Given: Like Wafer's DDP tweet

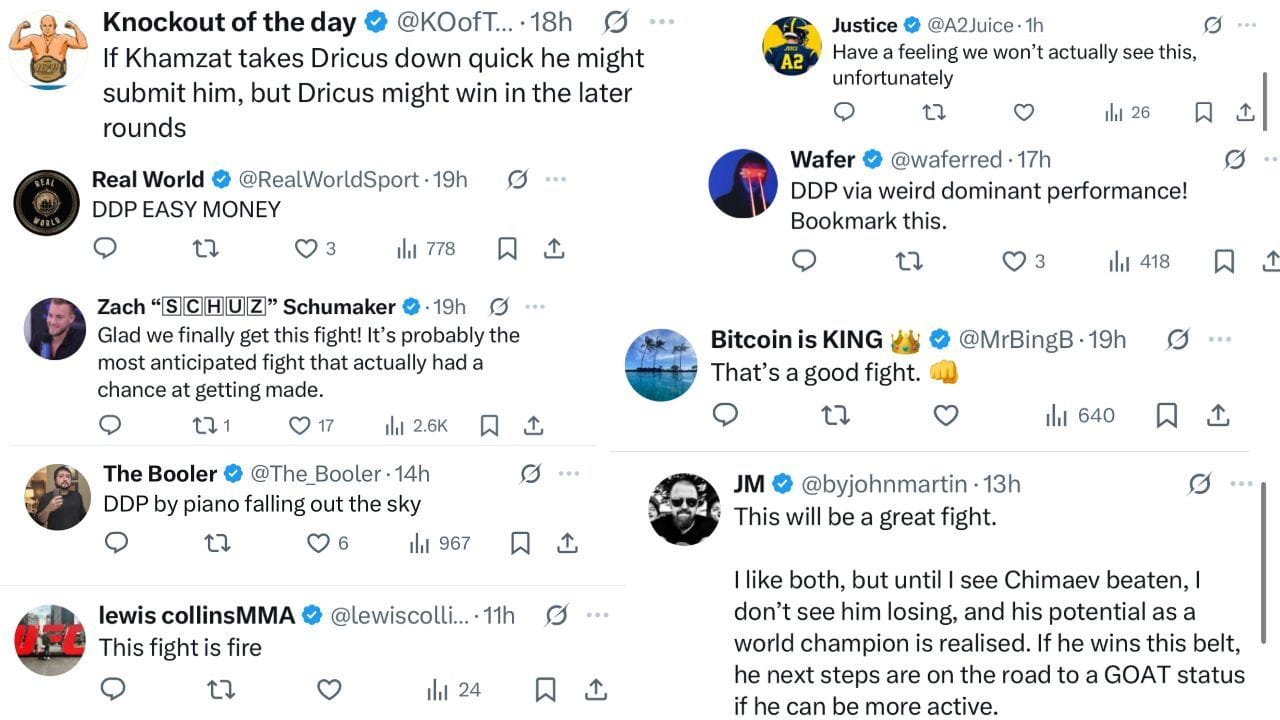Looking at the screenshot, I should click(1014, 262).
